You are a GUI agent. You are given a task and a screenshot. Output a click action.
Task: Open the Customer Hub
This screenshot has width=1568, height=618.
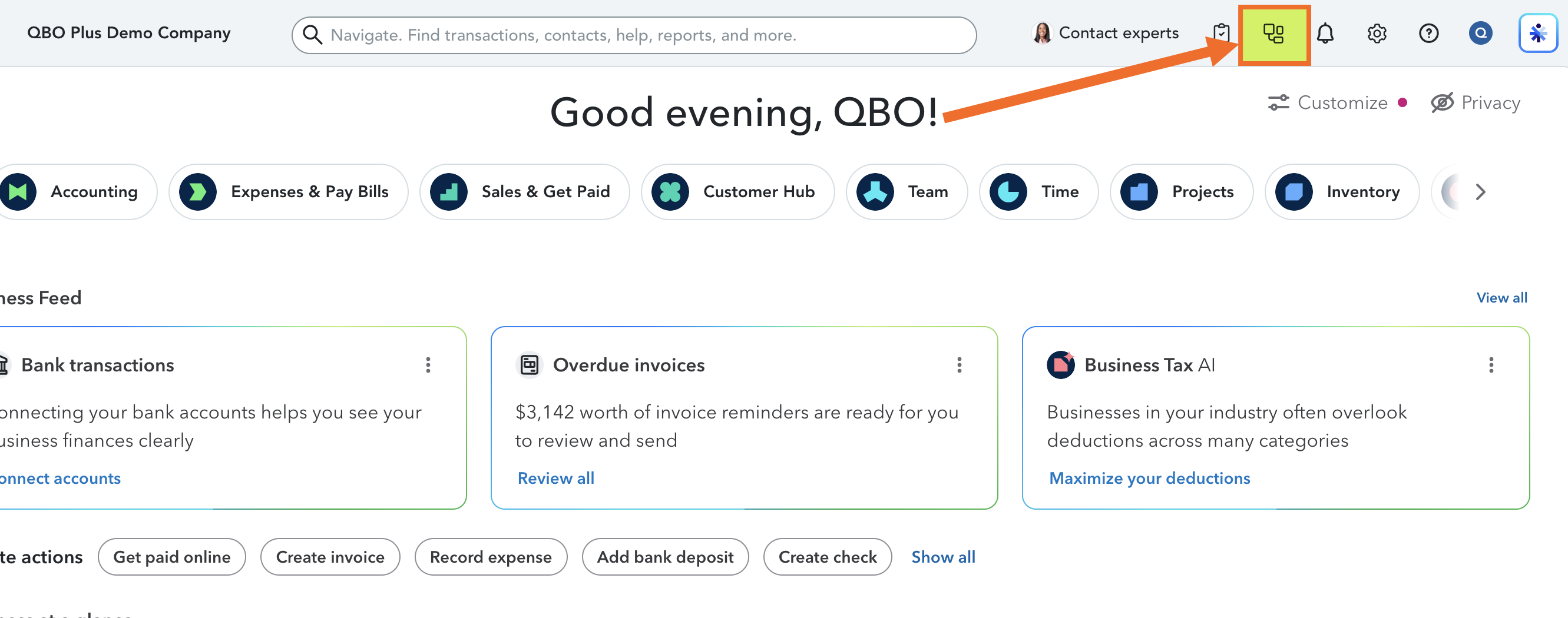pos(737,192)
